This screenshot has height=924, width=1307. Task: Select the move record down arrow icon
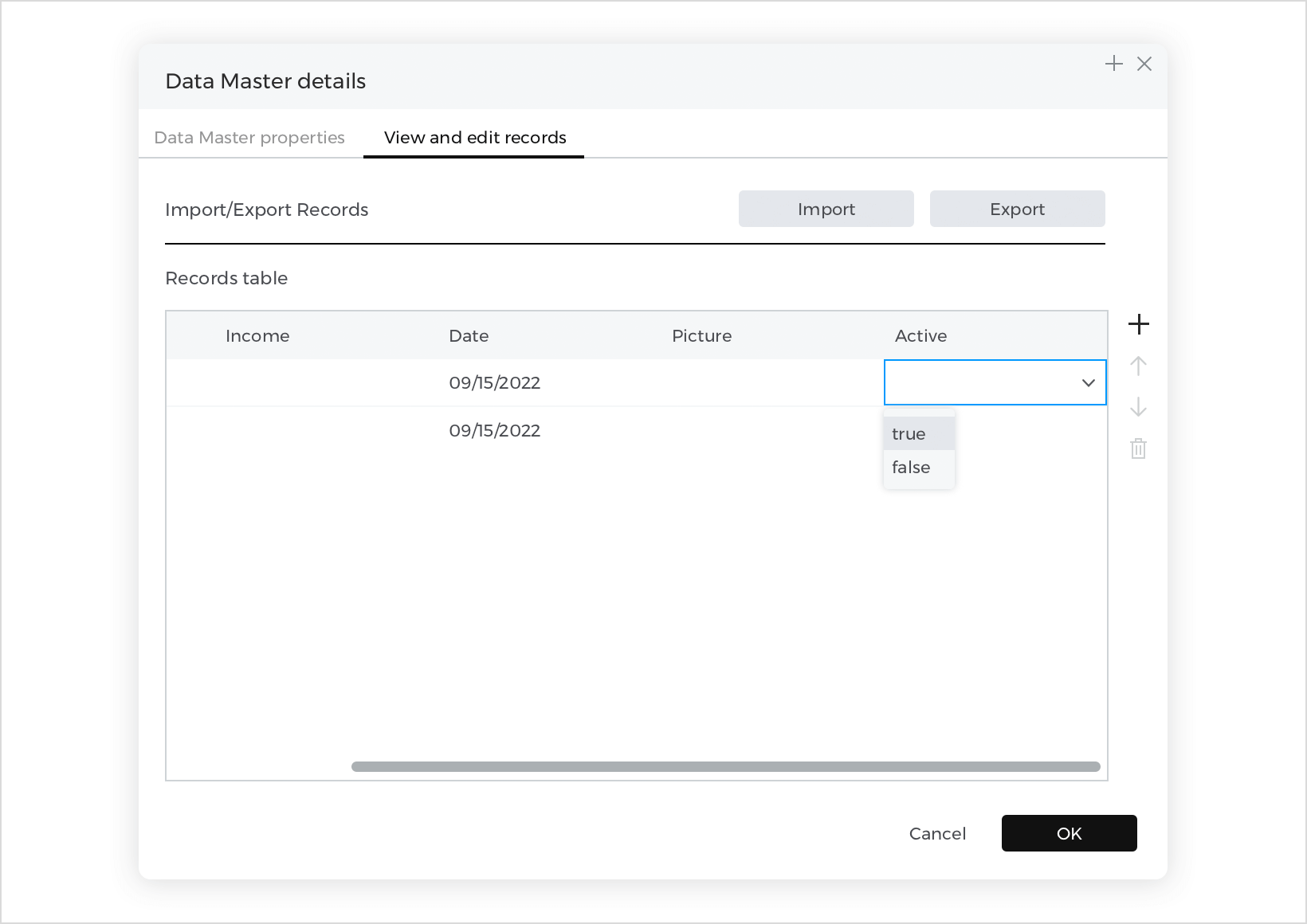[1138, 407]
